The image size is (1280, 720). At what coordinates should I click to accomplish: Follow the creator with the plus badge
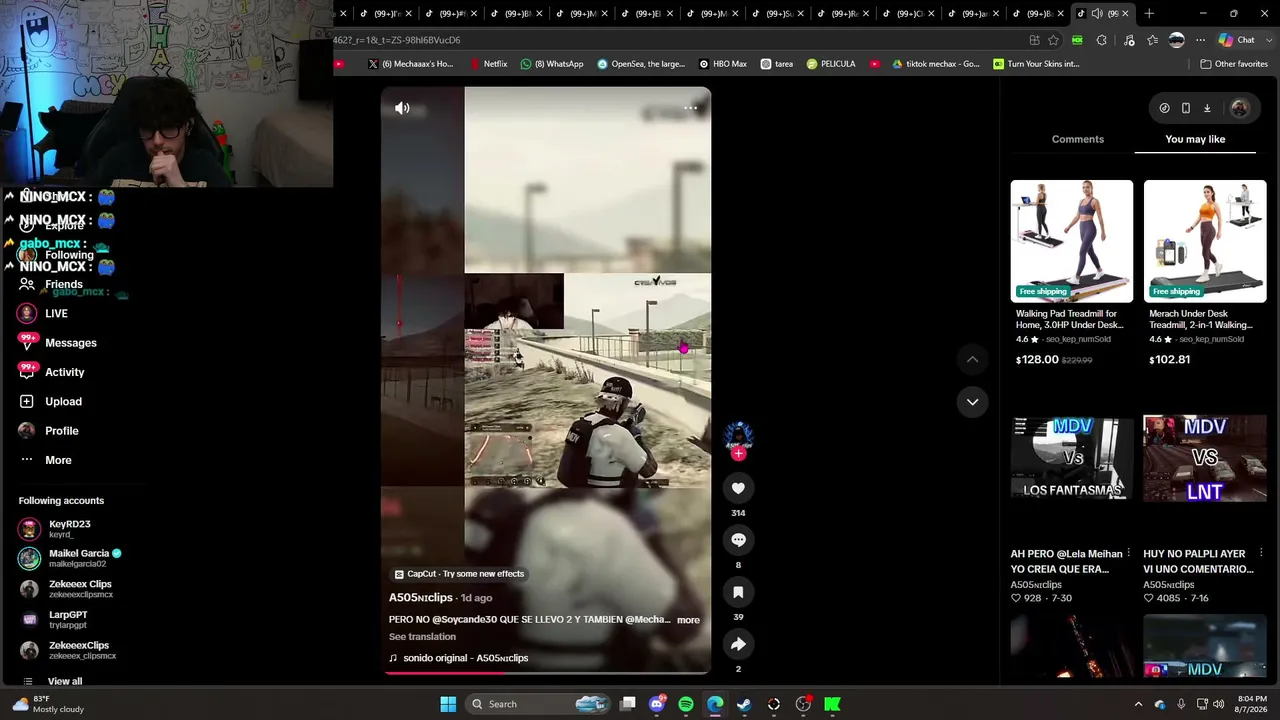pyautogui.click(x=738, y=454)
